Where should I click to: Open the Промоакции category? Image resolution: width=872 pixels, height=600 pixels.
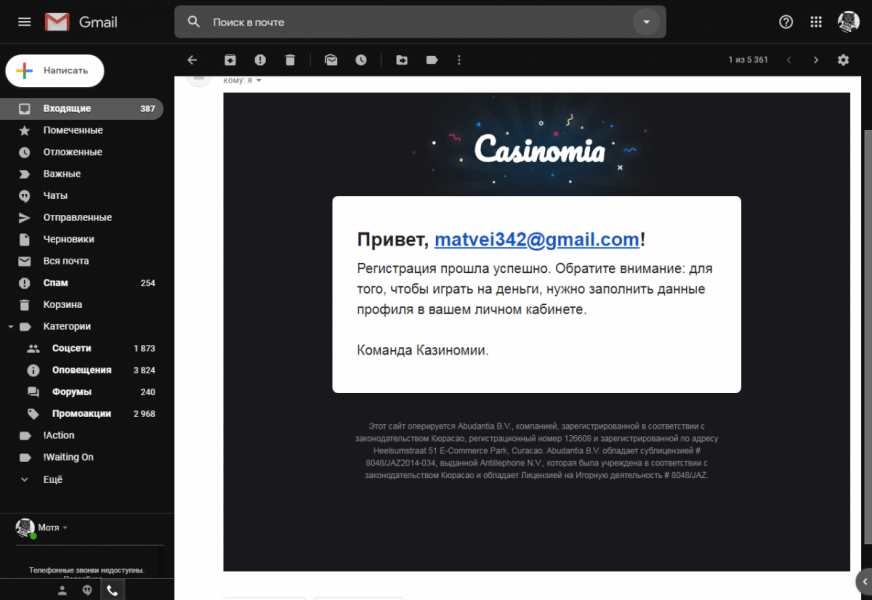(x=81, y=413)
